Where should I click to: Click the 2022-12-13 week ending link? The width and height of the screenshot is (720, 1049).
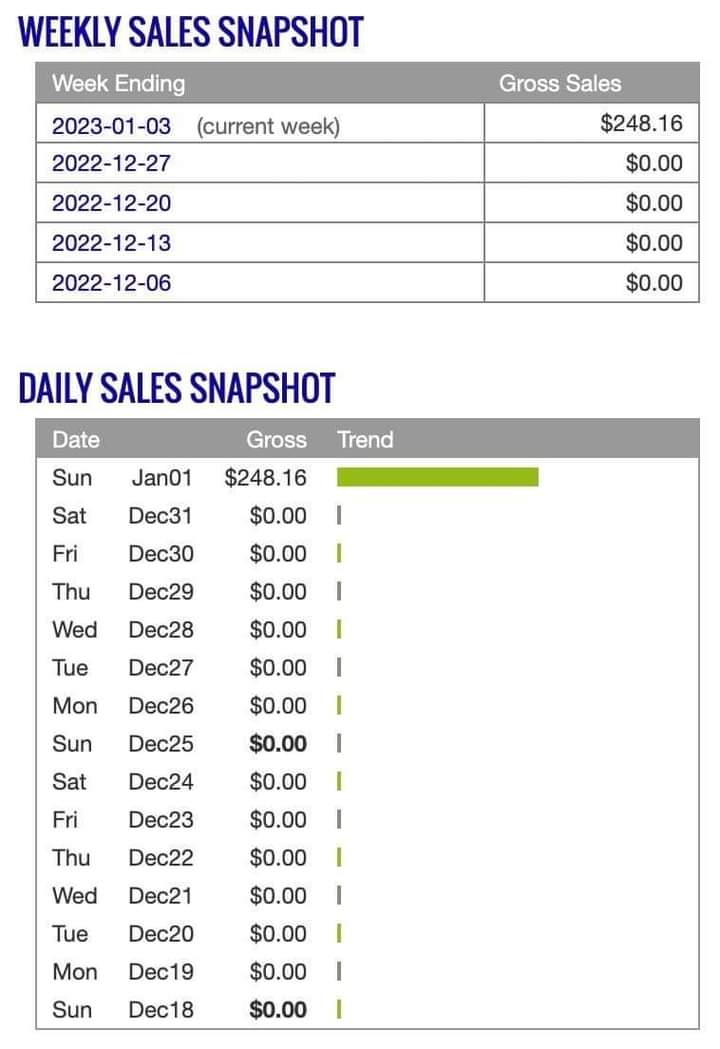click(x=111, y=243)
